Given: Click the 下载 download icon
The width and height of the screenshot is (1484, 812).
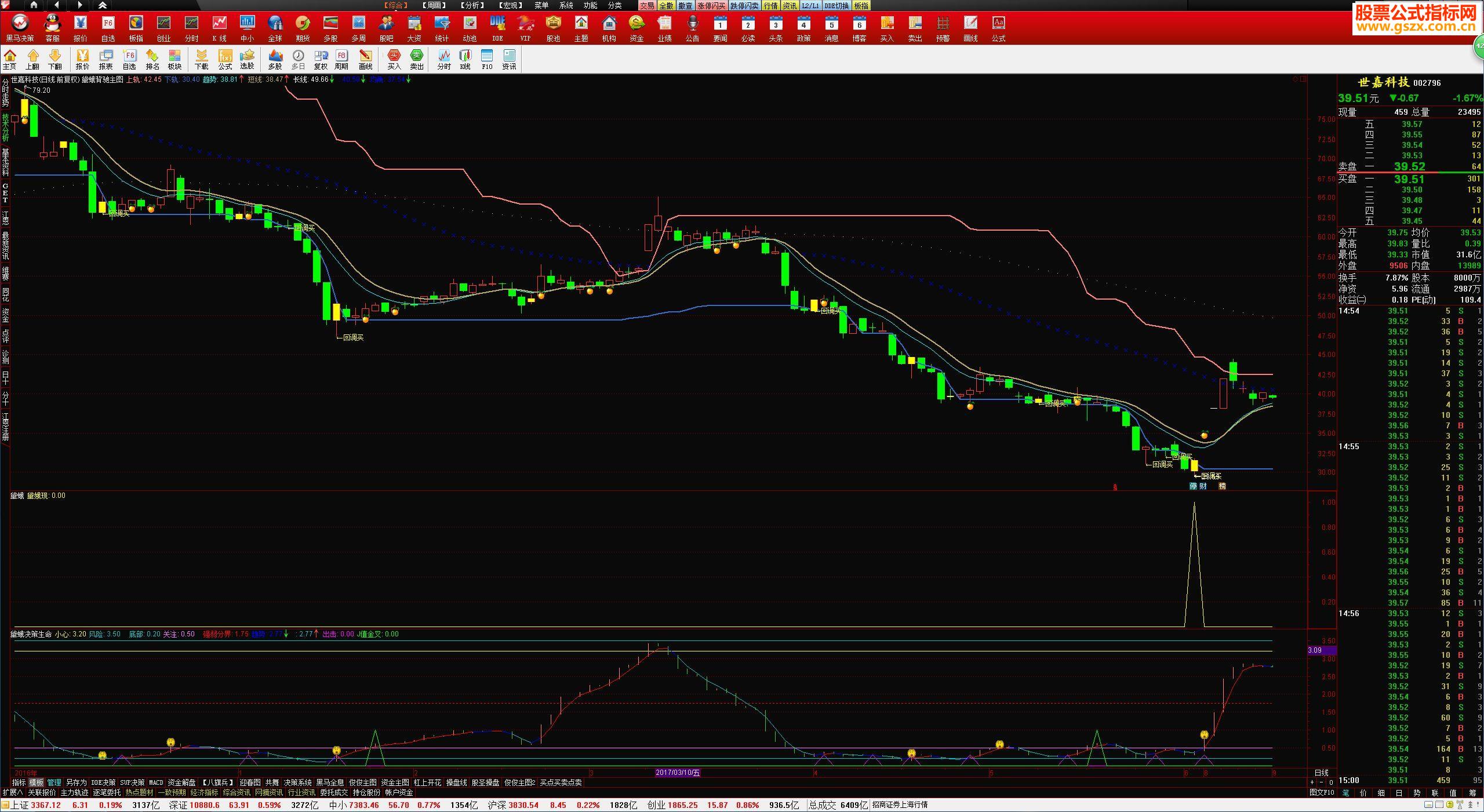Looking at the screenshot, I should [201, 59].
